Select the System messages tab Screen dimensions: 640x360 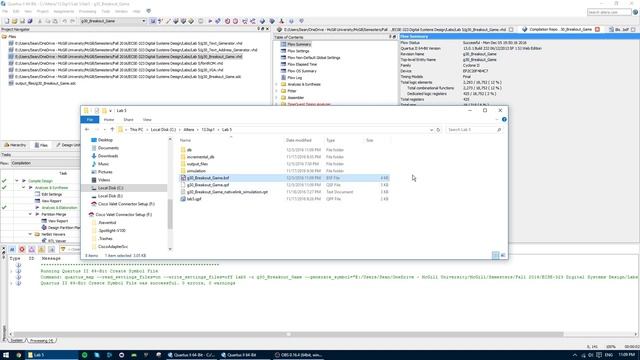pos(16,340)
